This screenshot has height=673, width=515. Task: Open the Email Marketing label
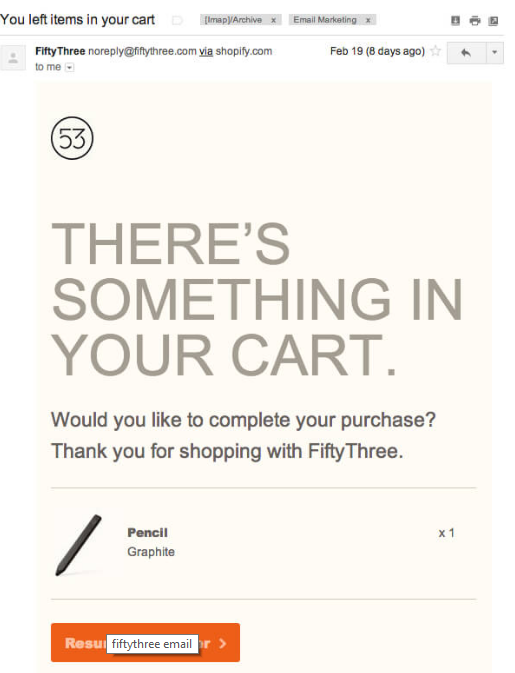325,20
